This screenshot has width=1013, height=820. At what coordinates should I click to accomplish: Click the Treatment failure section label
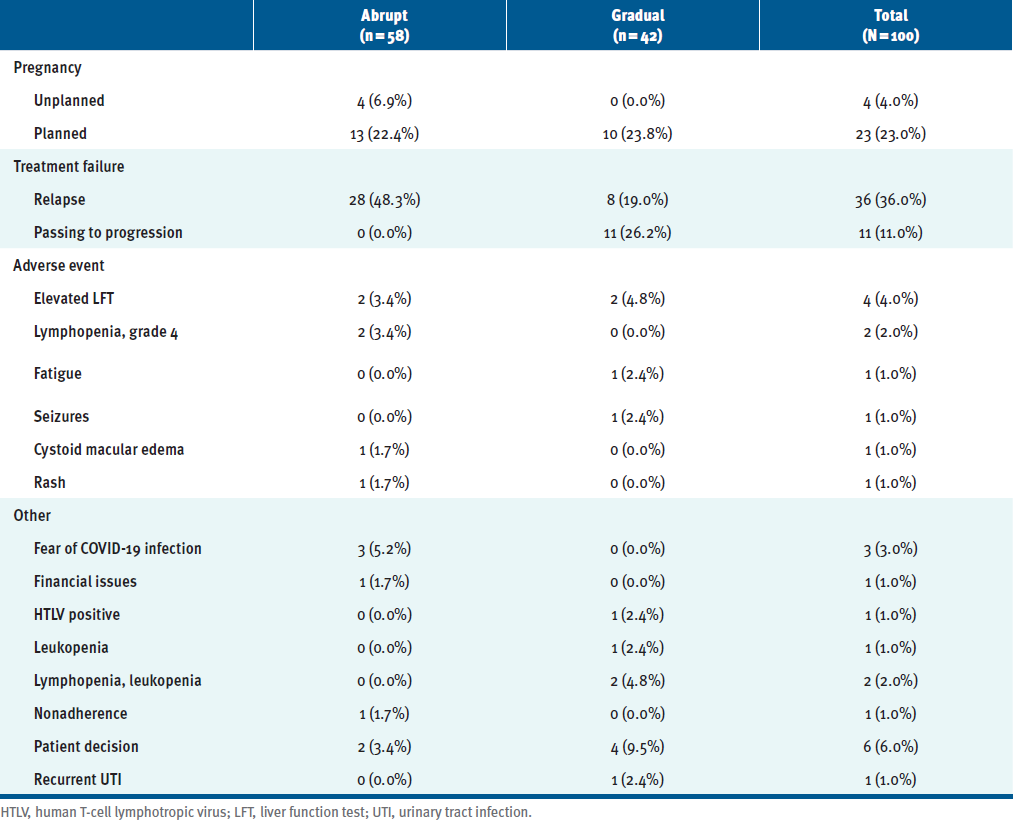(x=68, y=167)
